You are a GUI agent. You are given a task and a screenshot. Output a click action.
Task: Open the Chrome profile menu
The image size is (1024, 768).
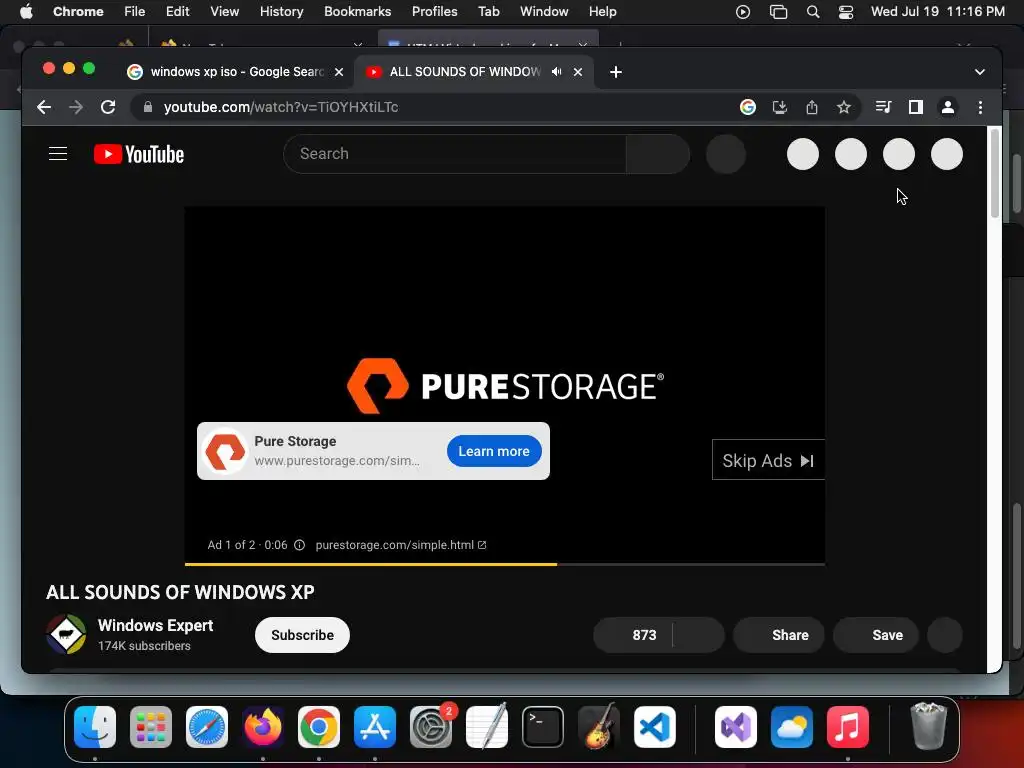coord(948,107)
